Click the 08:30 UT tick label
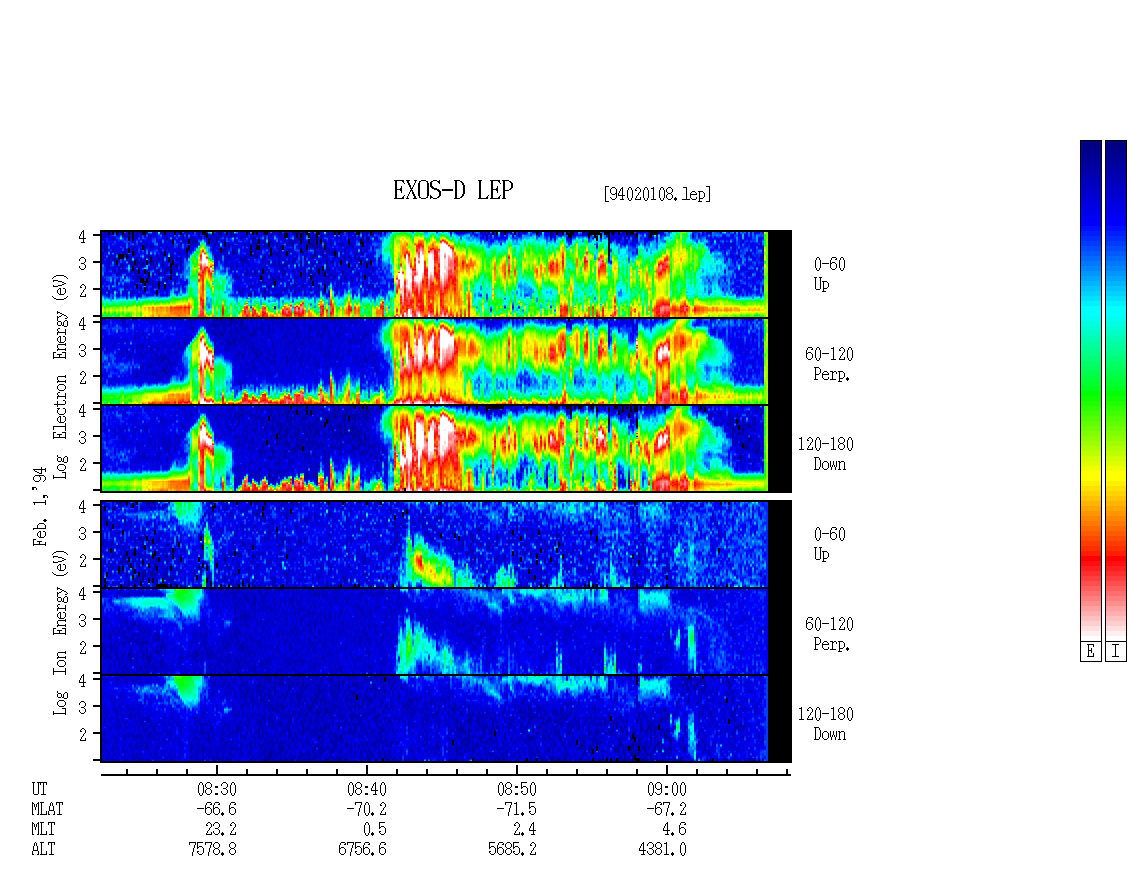The height and width of the screenshot is (875, 1130). pos(217,790)
